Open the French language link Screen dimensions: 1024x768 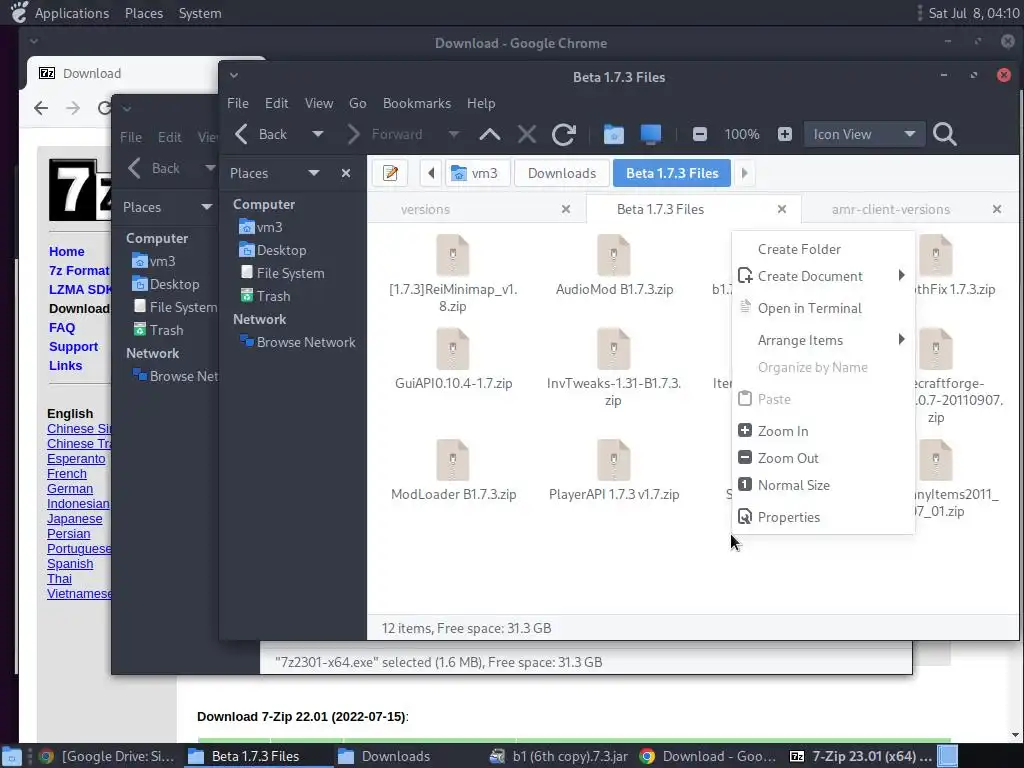67,473
